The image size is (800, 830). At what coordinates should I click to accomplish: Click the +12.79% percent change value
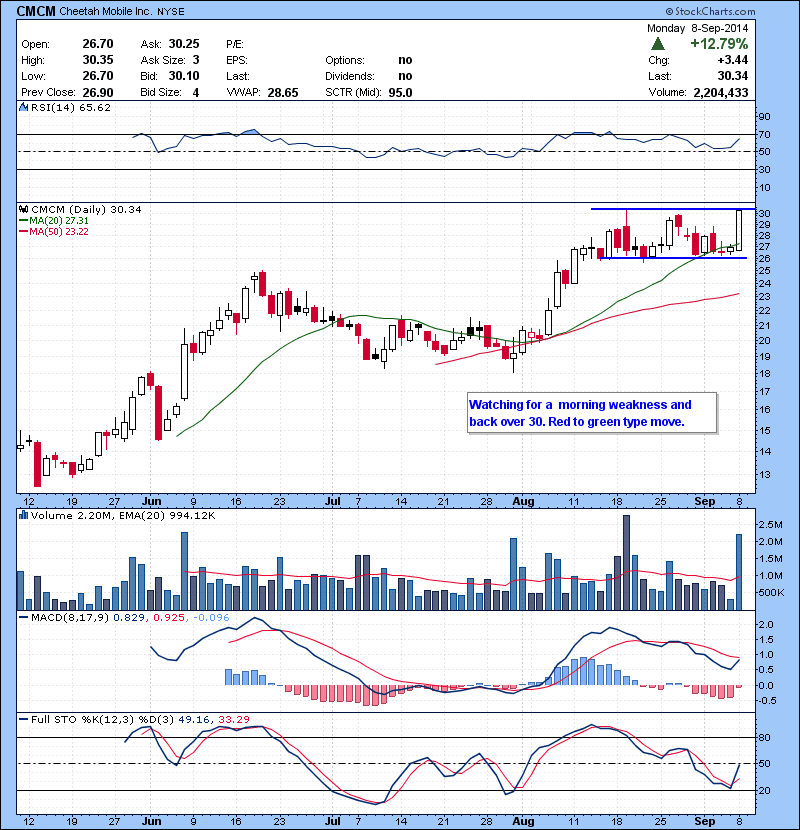pos(719,43)
